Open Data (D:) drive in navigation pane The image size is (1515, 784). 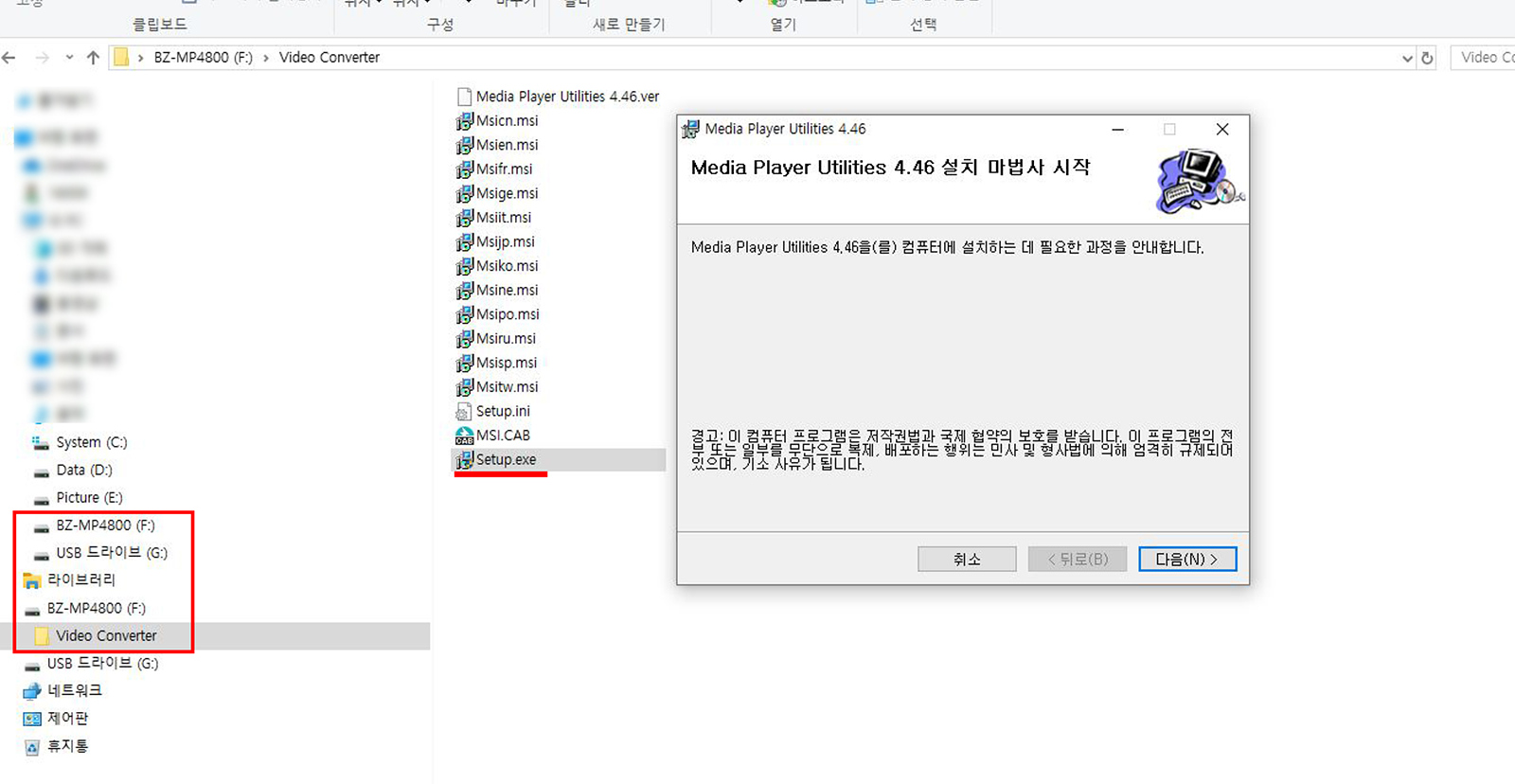pyautogui.click(x=83, y=470)
